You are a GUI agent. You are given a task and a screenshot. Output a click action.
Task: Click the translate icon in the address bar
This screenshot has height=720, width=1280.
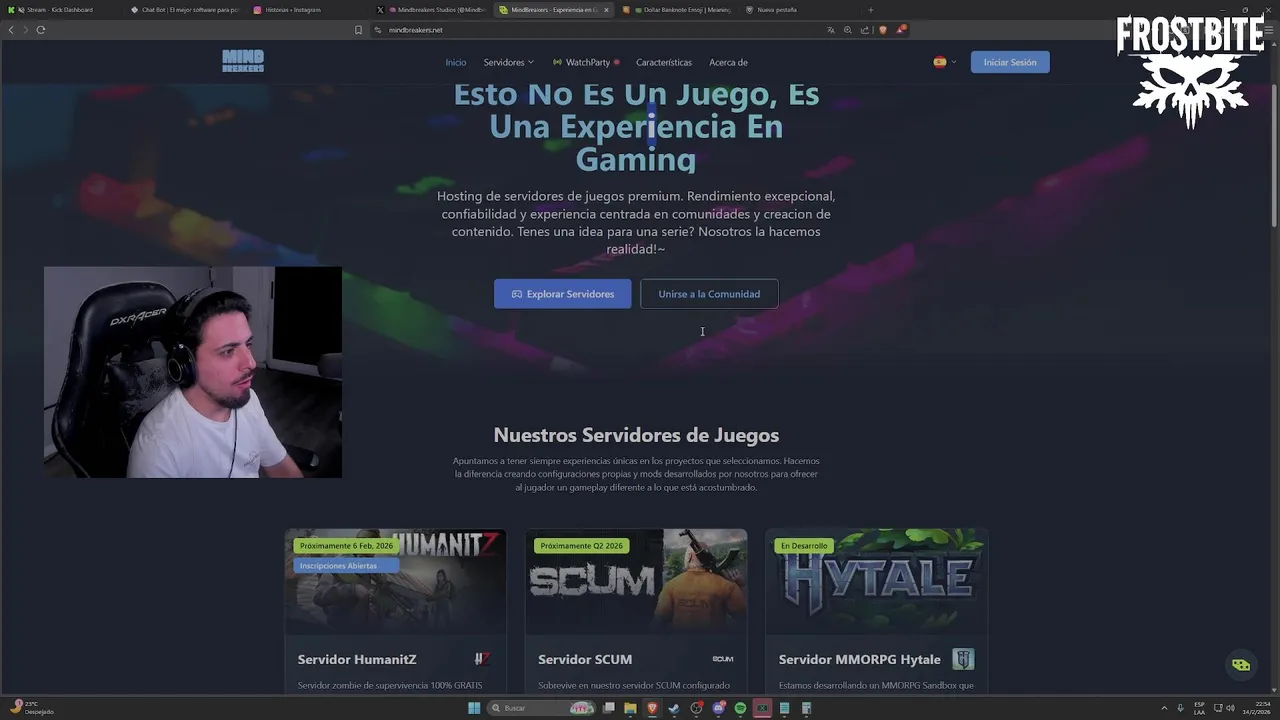coord(830,30)
